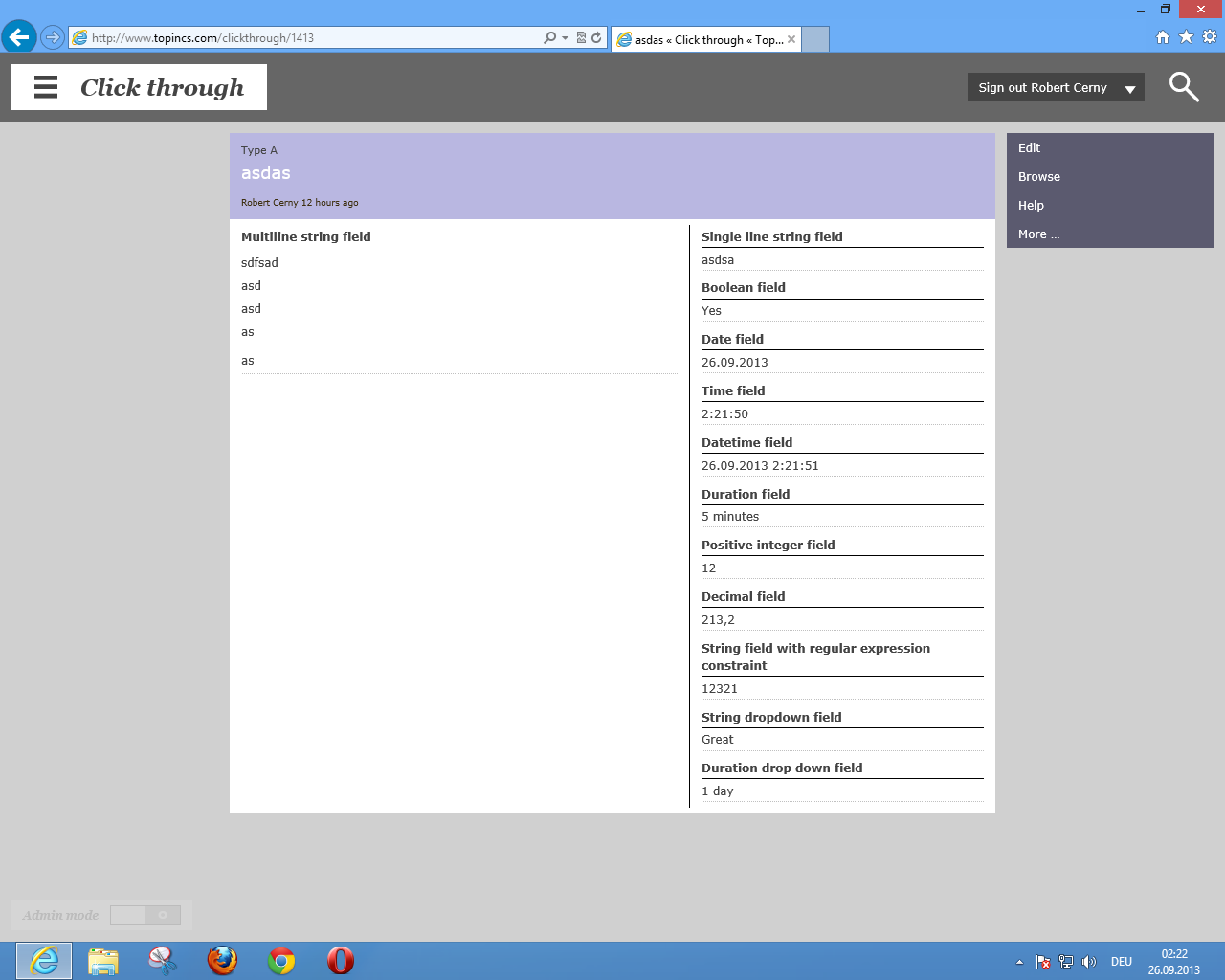
Task: Open the hamburger menu icon
Action: coord(46,87)
